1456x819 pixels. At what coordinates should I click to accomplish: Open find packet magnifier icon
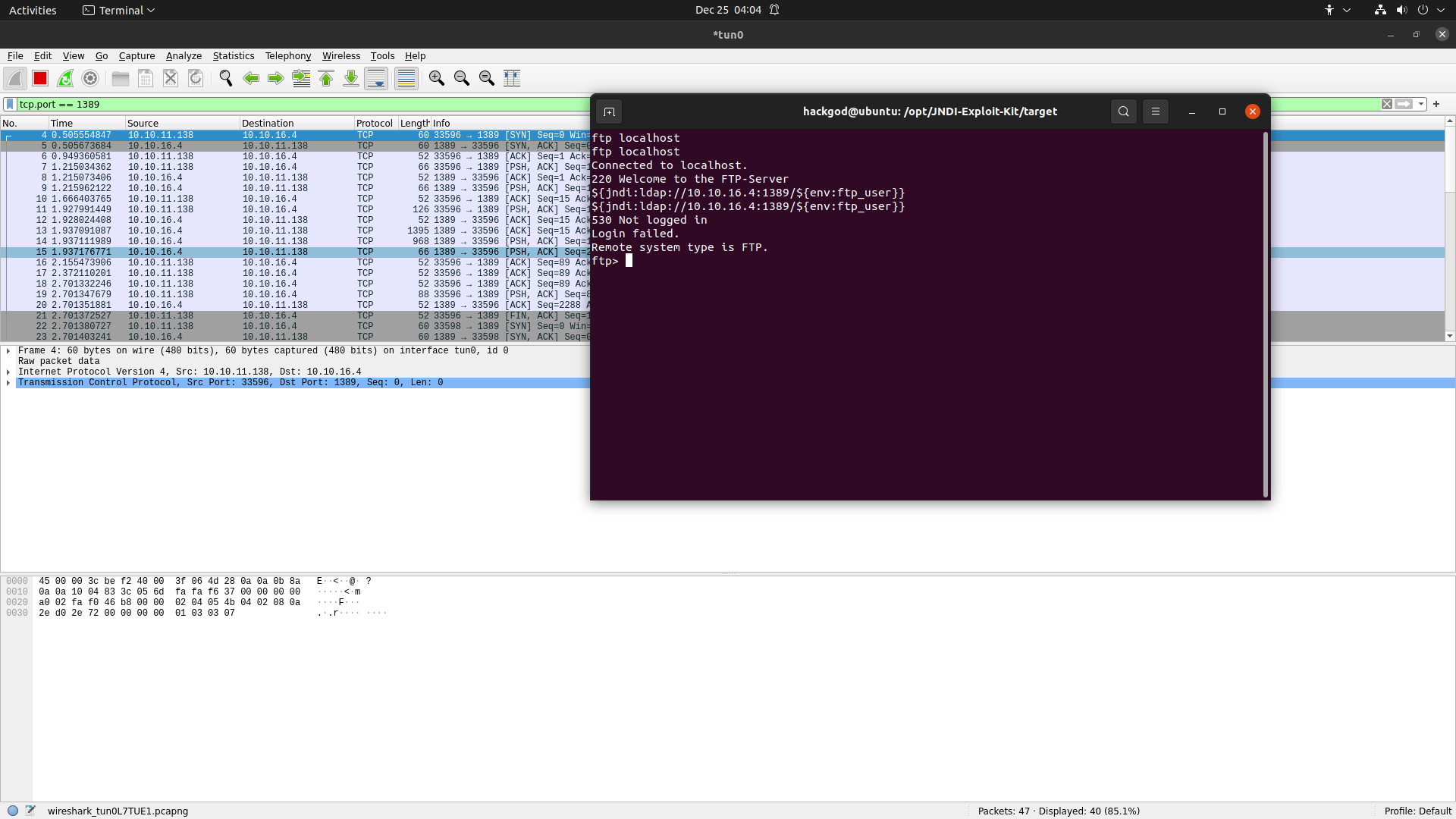(x=226, y=78)
